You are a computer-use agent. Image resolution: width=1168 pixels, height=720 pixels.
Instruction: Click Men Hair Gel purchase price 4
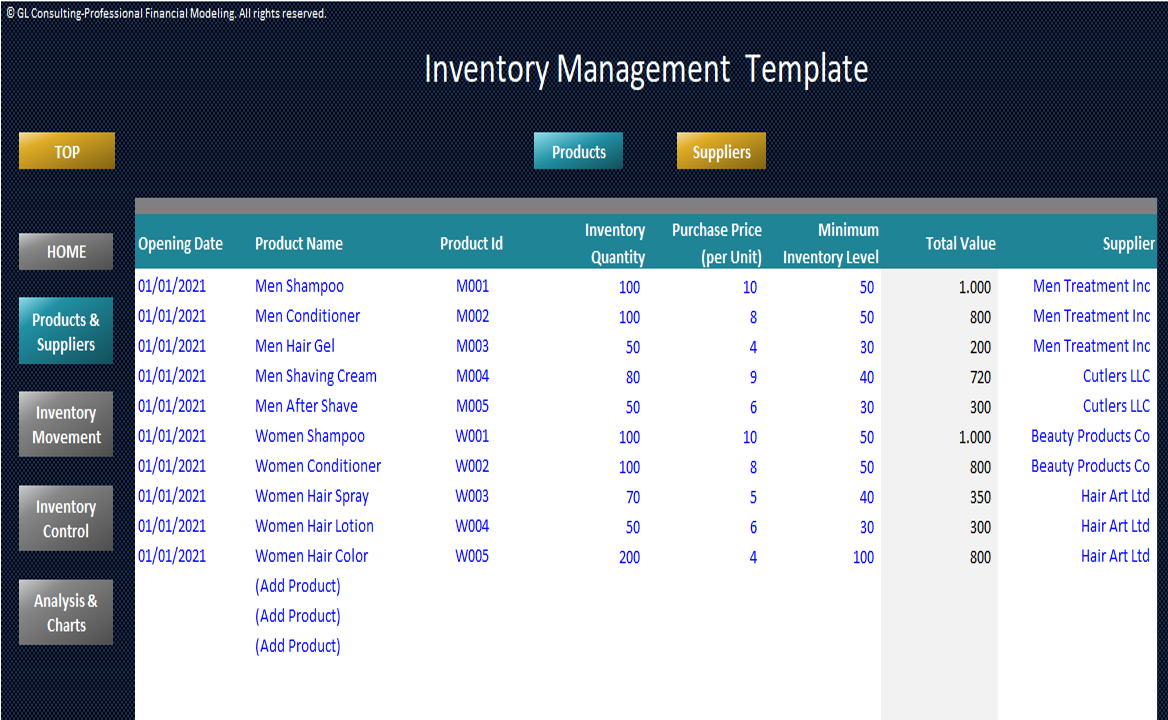click(x=753, y=347)
